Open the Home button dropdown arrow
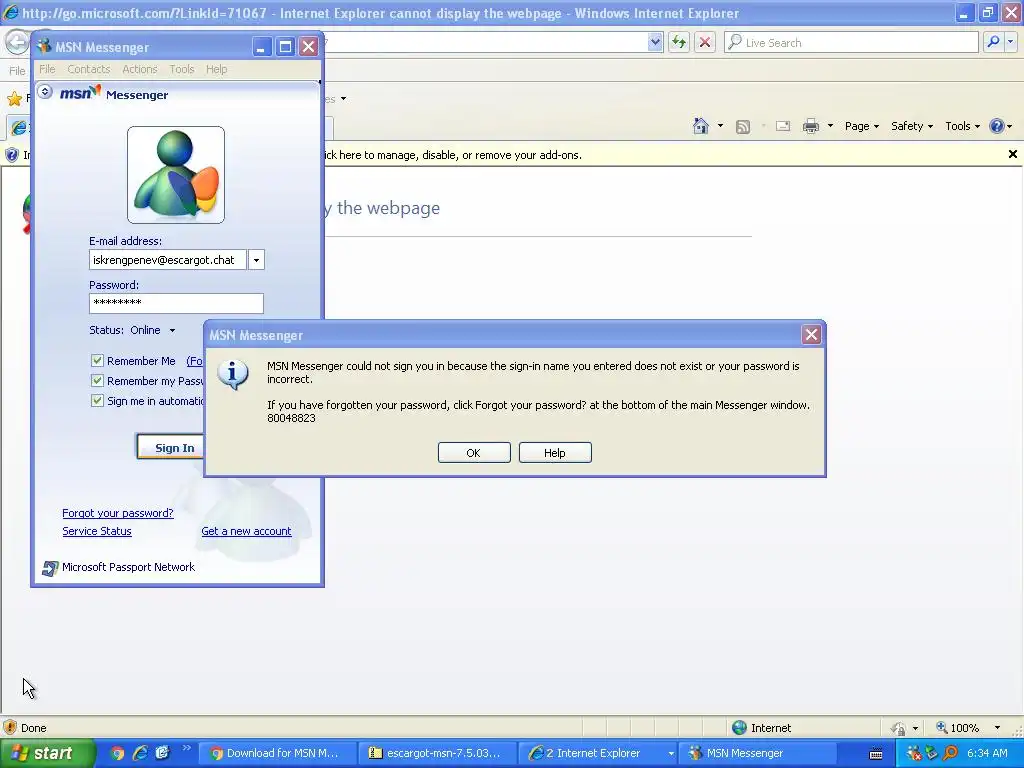Viewport: 1024px width, 768px height. (720, 126)
